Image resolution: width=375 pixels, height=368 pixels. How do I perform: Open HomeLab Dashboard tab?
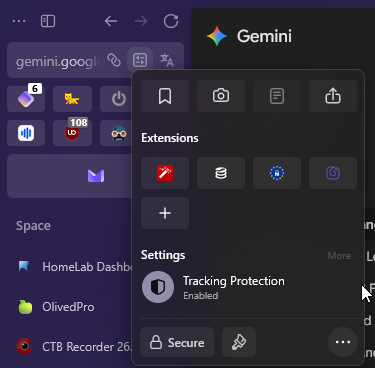75,267
